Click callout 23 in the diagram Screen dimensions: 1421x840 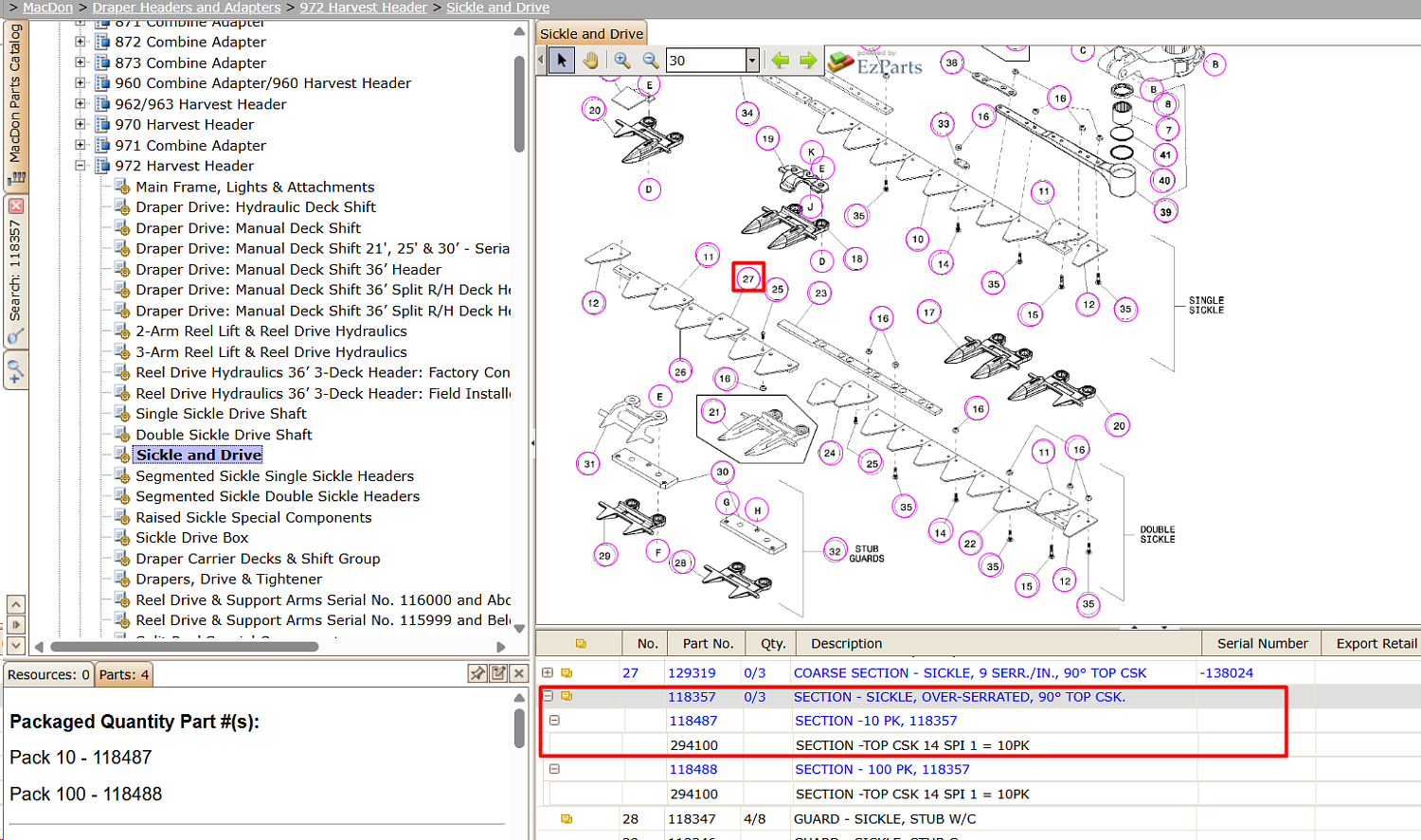(x=820, y=294)
